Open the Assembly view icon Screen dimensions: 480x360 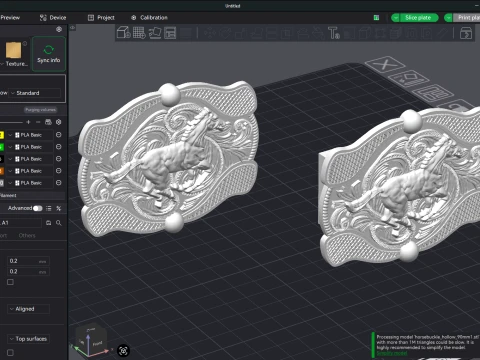[466, 33]
